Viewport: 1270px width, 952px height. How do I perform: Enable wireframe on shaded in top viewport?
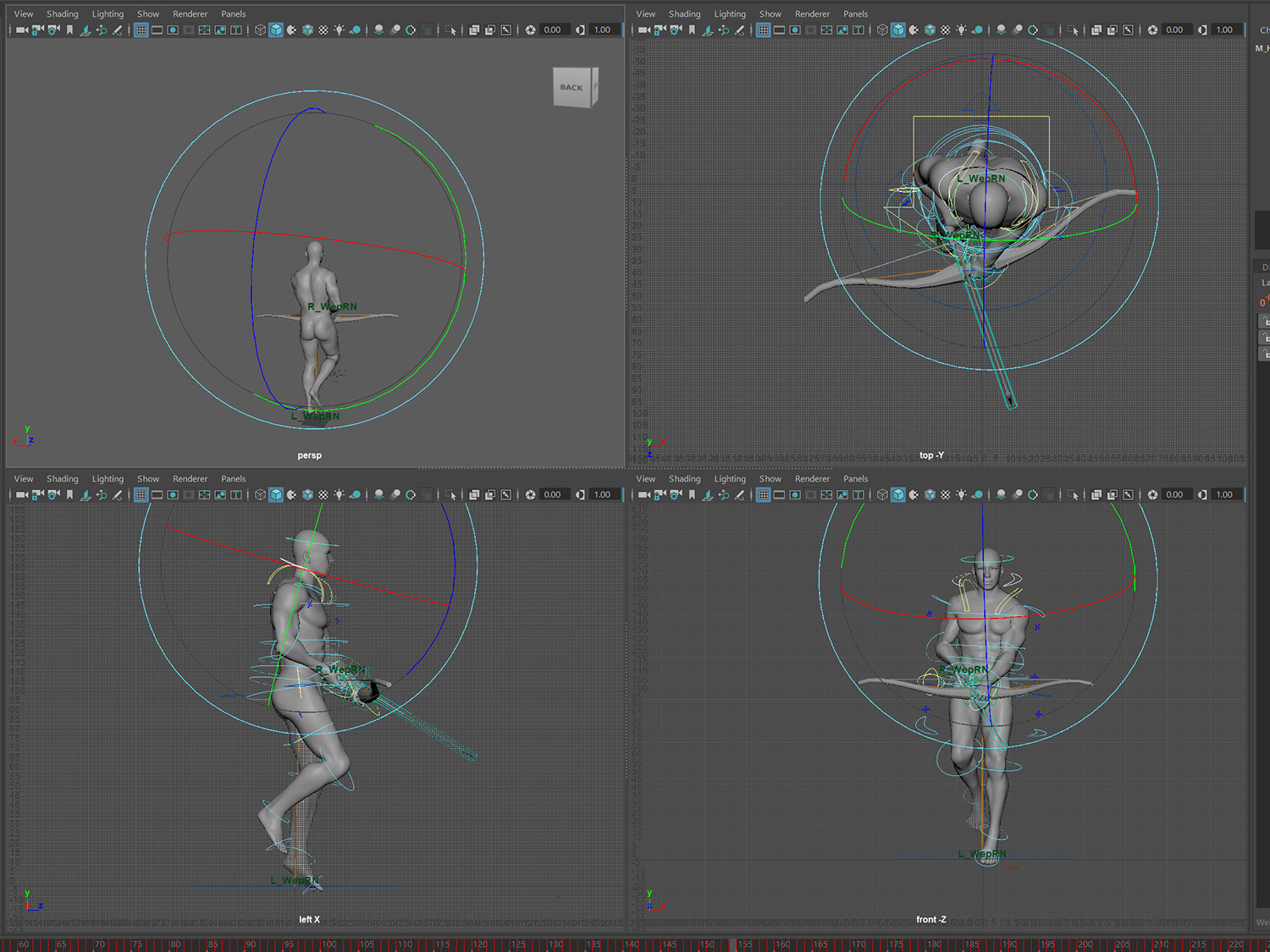(x=930, y=30)
